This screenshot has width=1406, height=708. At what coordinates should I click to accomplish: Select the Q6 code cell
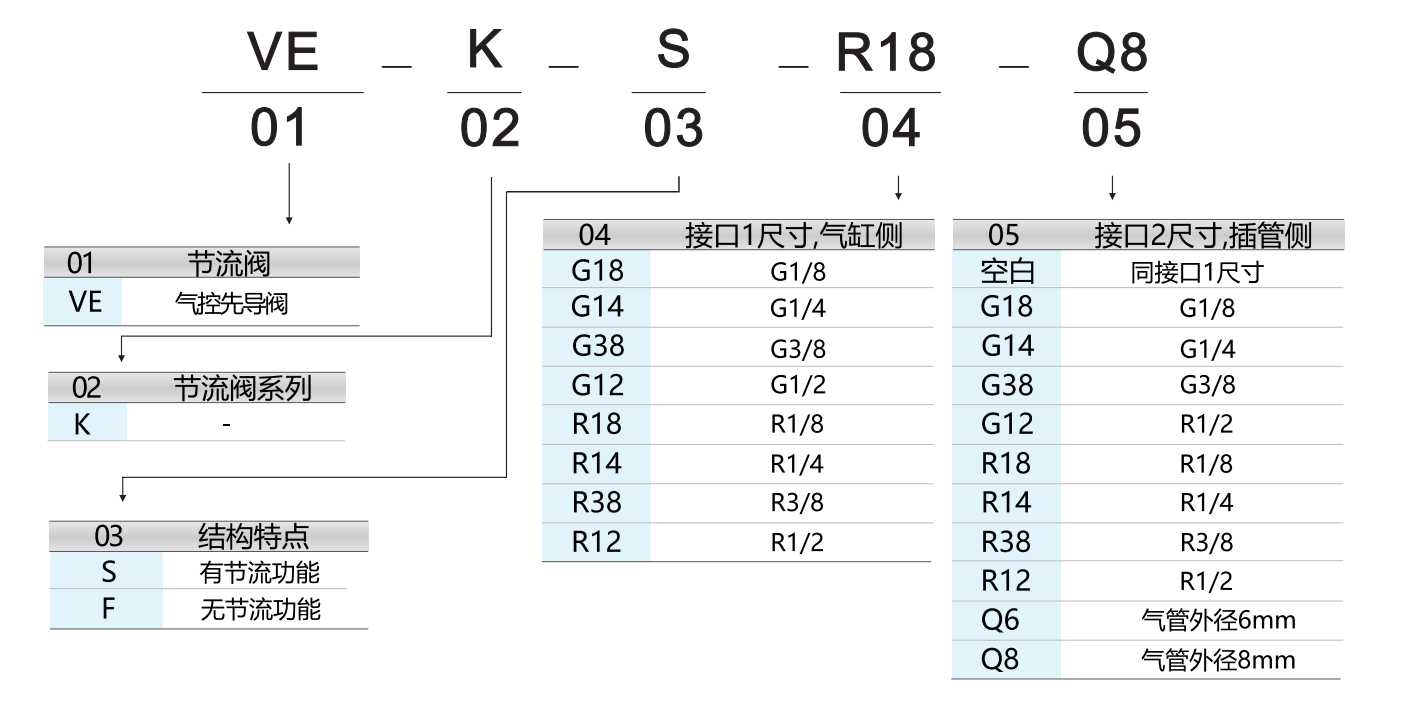[x=1000, y=621]
